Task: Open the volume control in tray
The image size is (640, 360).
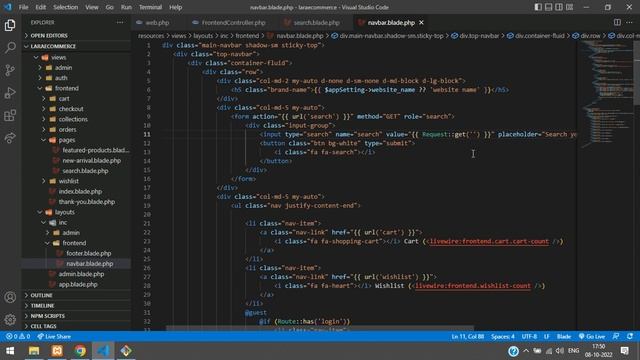Action: click(560, 351)
